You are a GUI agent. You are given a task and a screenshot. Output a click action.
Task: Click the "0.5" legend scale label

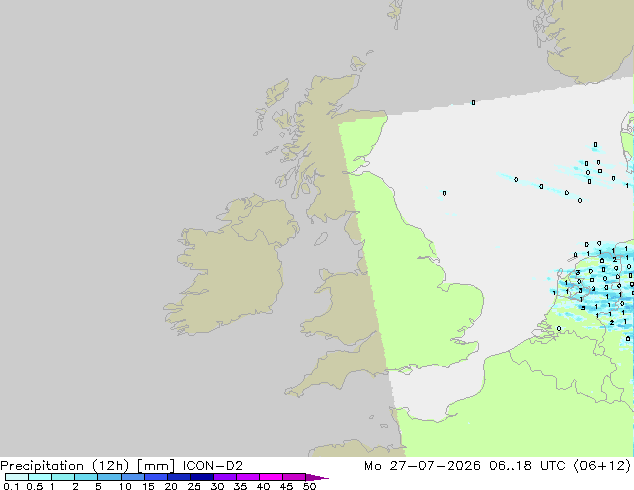[34, 486]
